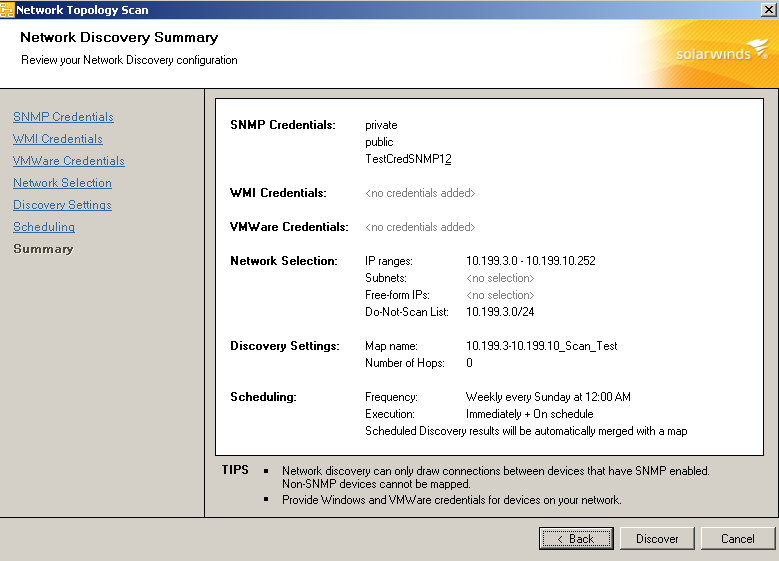The height and width of the screenshot is (561, 779).
Task: Close the Network Topology Scan window
Action: (768, 9)
